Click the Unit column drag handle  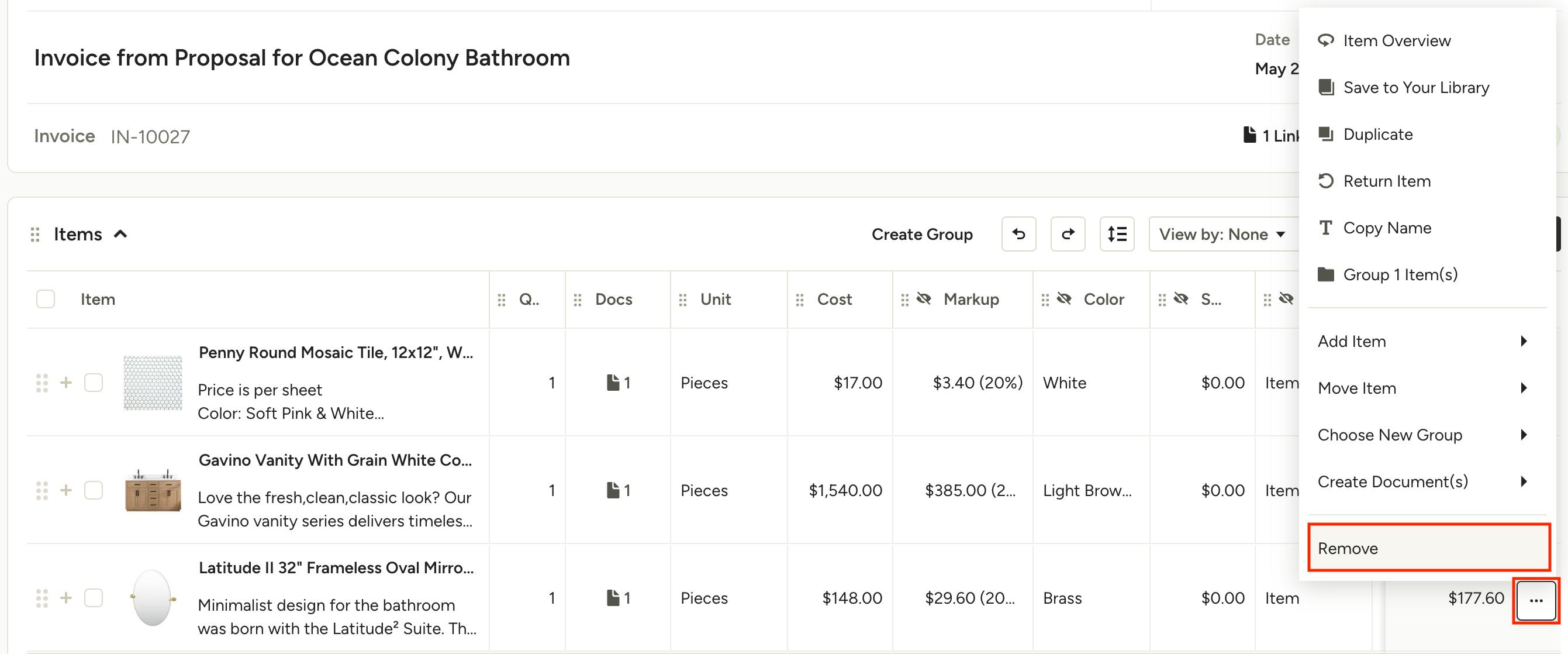click(683, 300)
